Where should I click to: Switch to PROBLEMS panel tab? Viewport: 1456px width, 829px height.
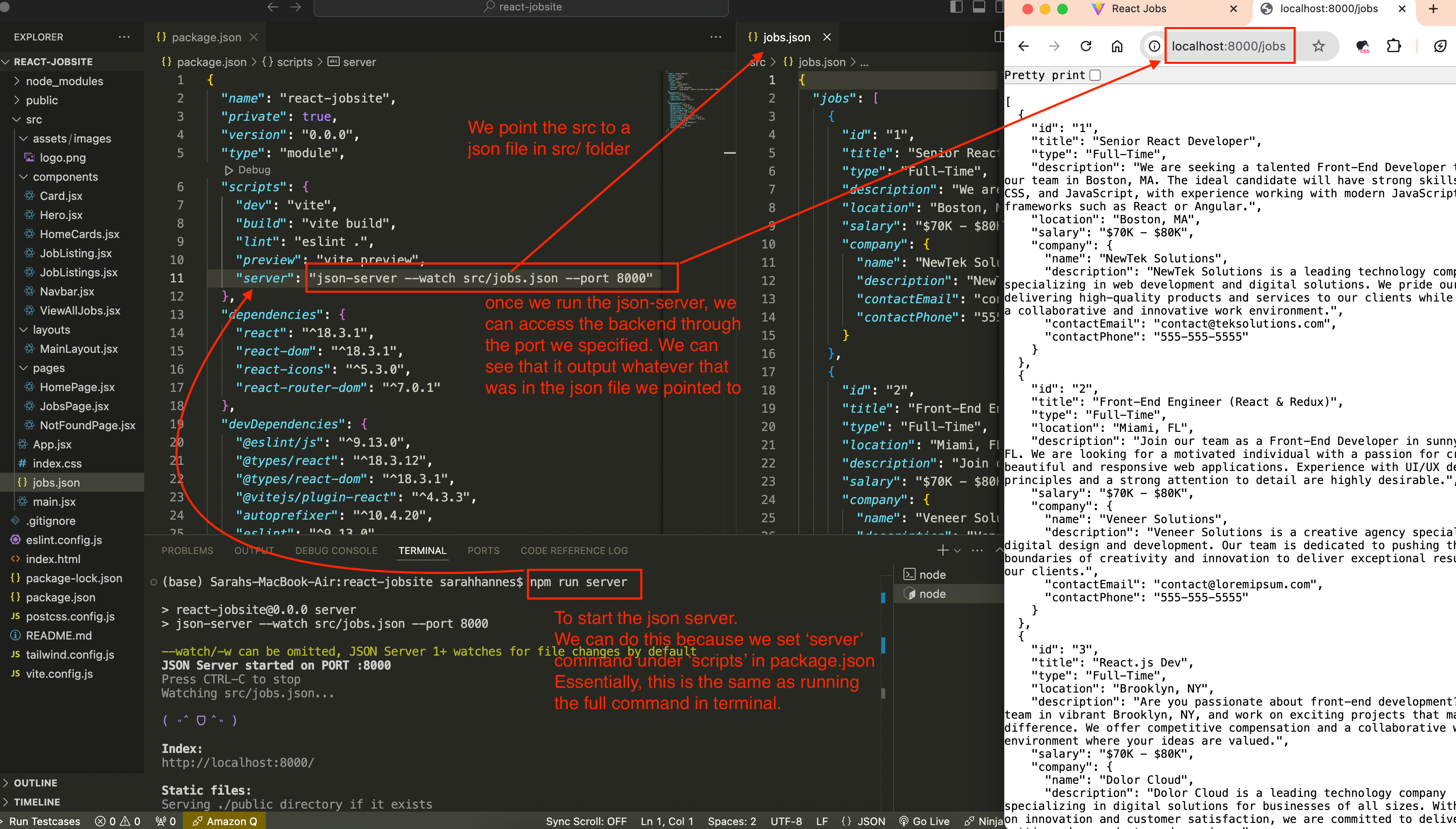(x=187, y=550)
